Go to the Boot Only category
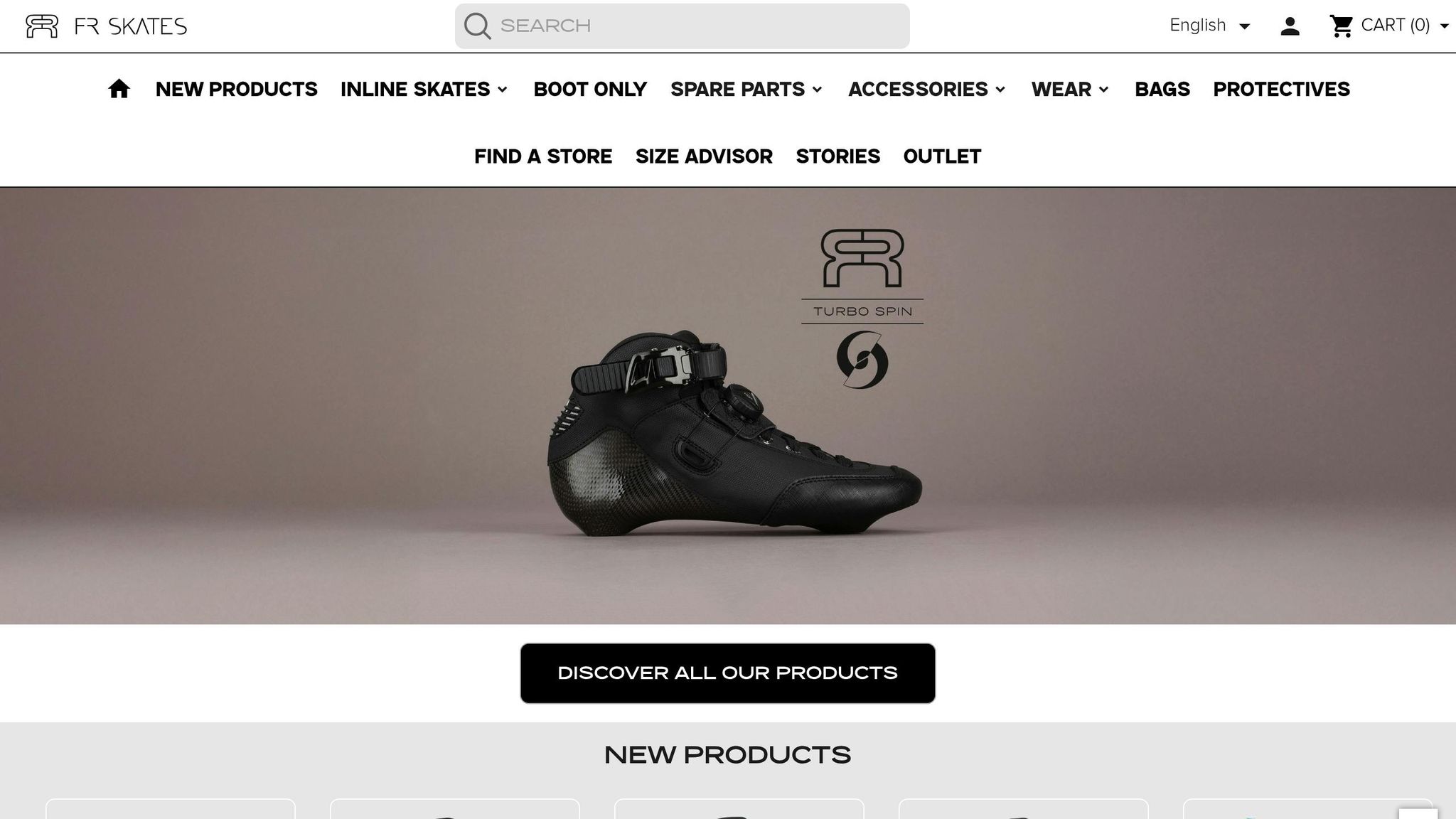Image resolution: width=1456 pixels, height=819 pixels. (590, 89)
